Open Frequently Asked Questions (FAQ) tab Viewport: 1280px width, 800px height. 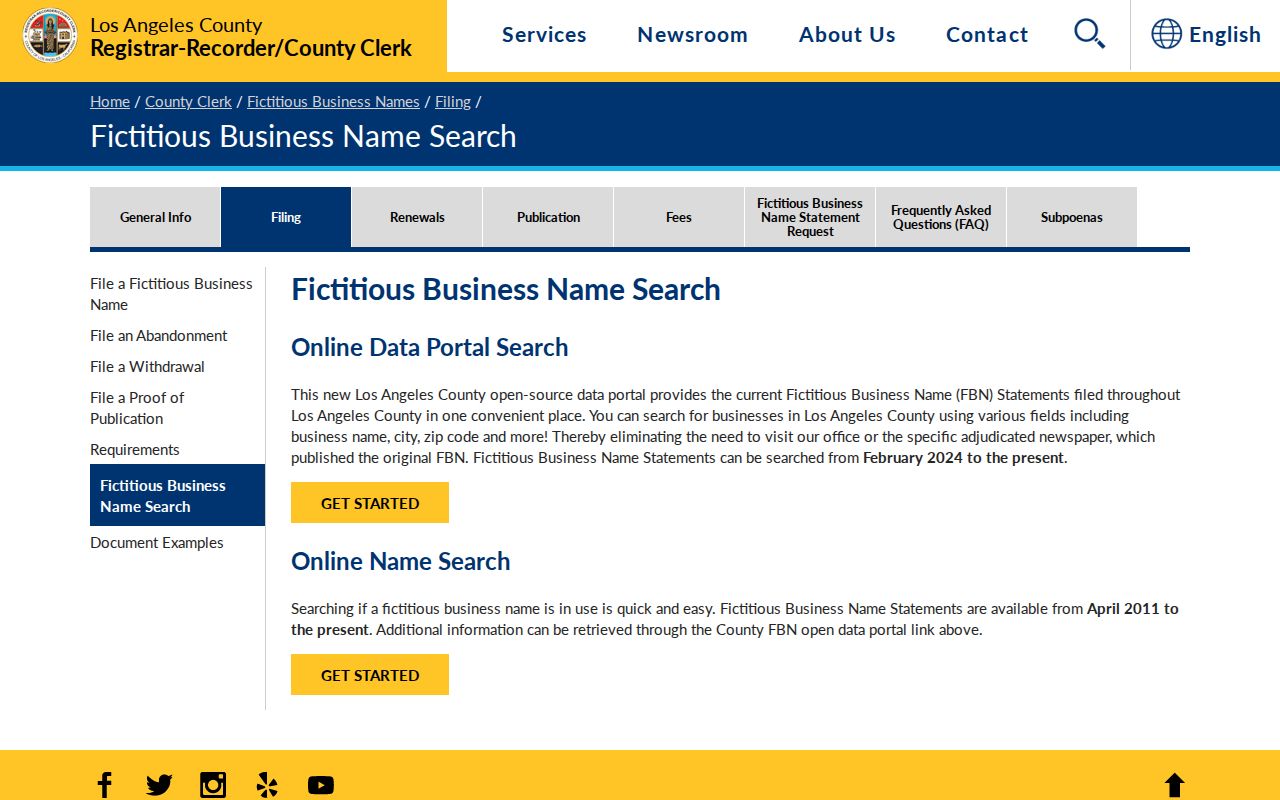pos(941,217)
